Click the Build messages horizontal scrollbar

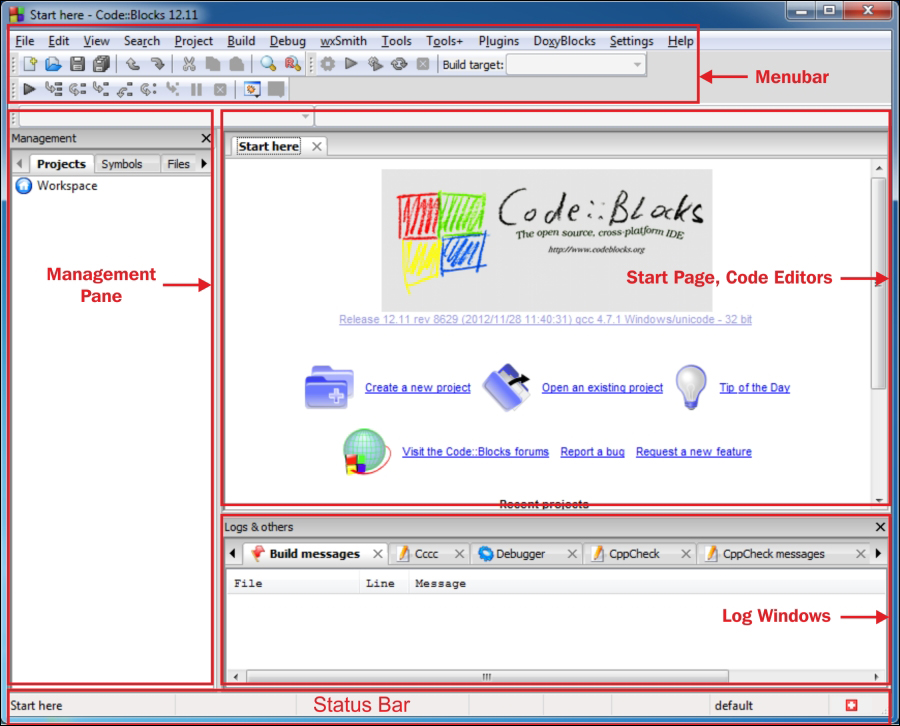point(487,676)
